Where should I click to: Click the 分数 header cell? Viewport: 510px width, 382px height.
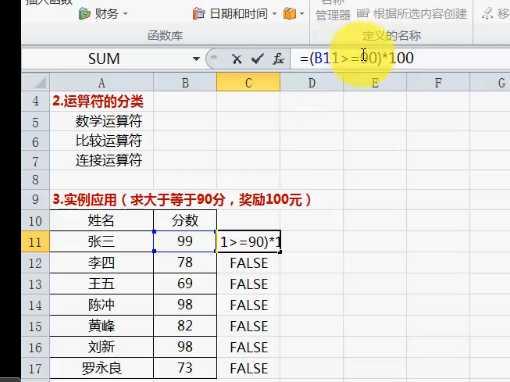click(185, 220)
